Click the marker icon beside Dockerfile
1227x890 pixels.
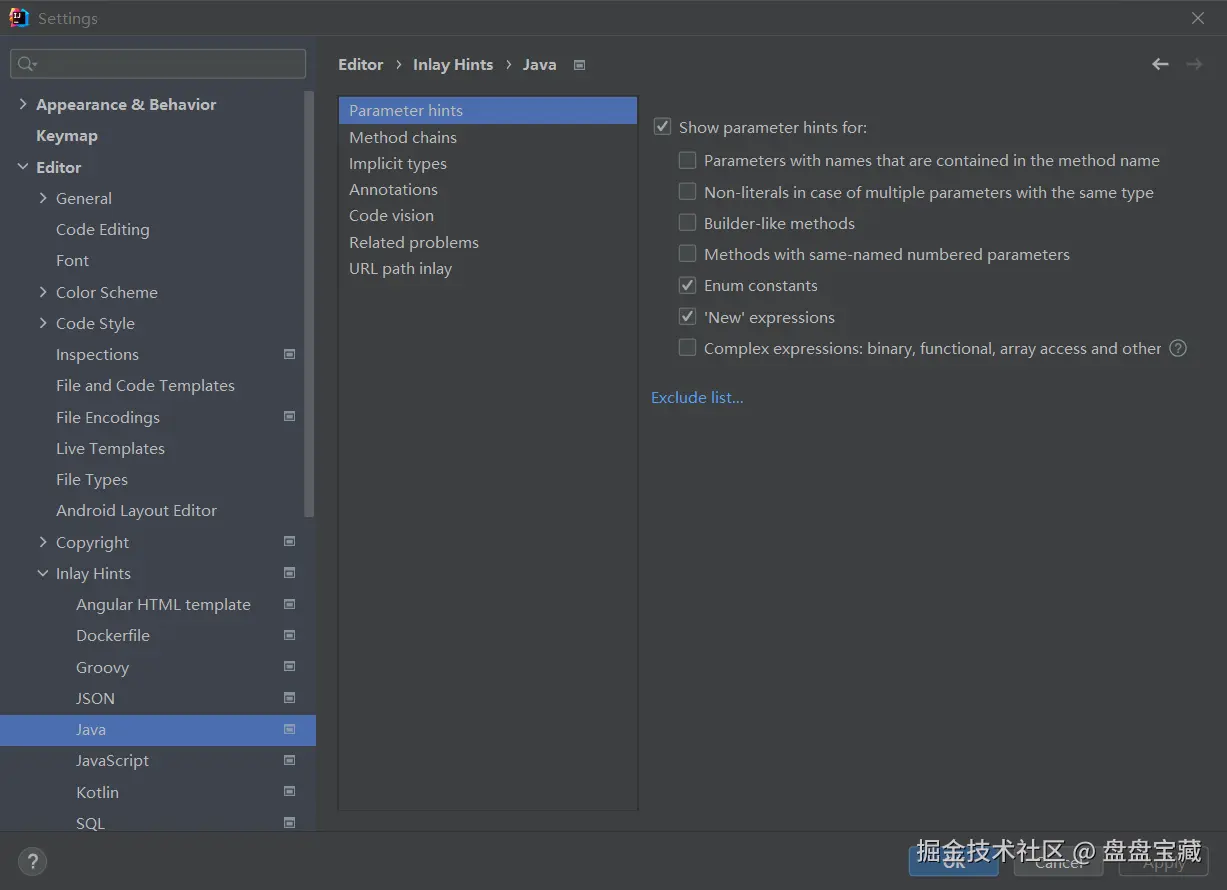pyautogui.click(x=290, y=635)
